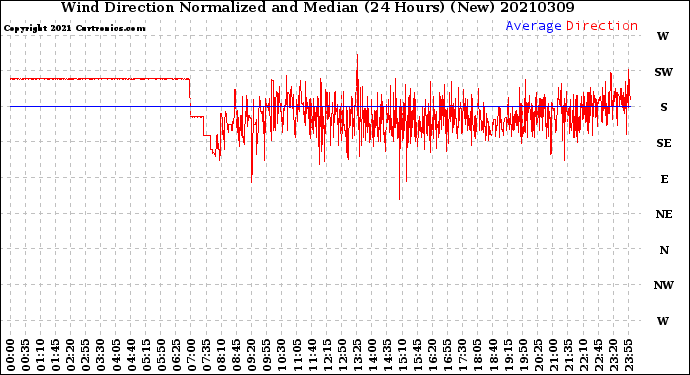Click the 'NE' y-axis label
The width and height of the screenshot is (690, 375).
tap(664, 214)
